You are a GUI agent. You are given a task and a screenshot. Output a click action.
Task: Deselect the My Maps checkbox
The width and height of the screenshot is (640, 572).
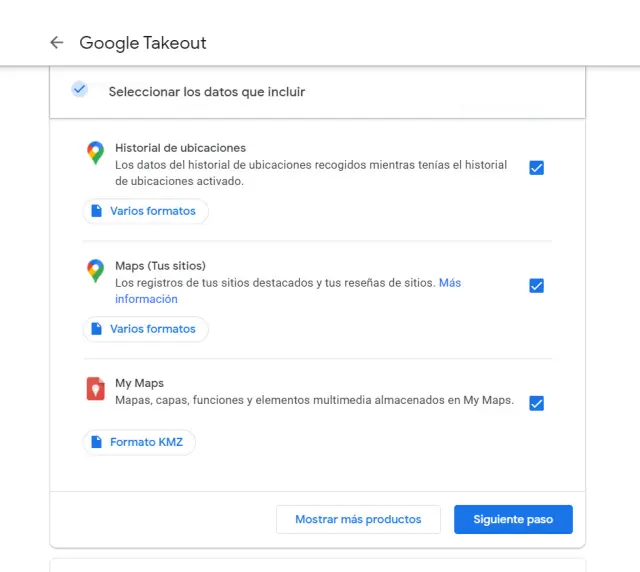[536, 403]
